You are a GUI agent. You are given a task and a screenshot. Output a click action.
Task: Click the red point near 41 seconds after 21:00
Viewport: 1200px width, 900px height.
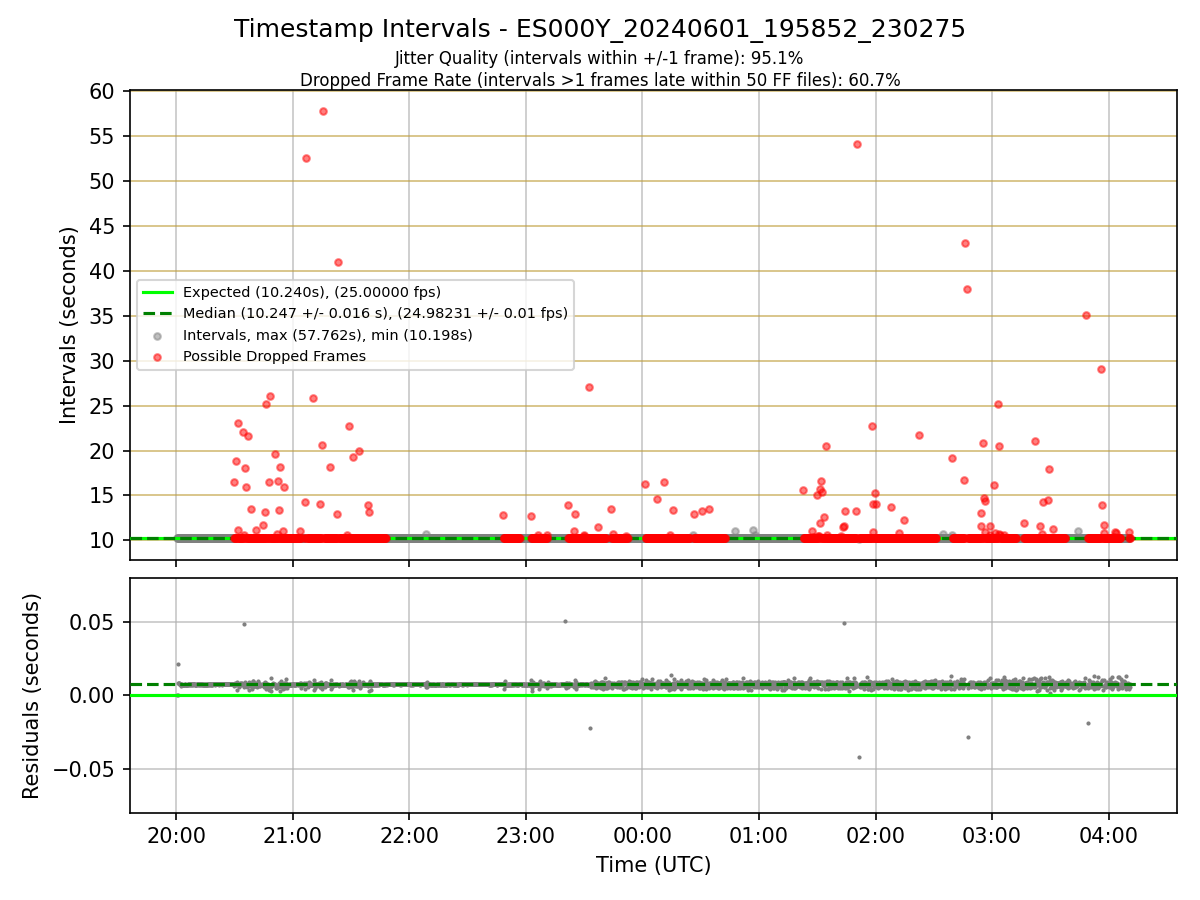click(x=338, y=262)
